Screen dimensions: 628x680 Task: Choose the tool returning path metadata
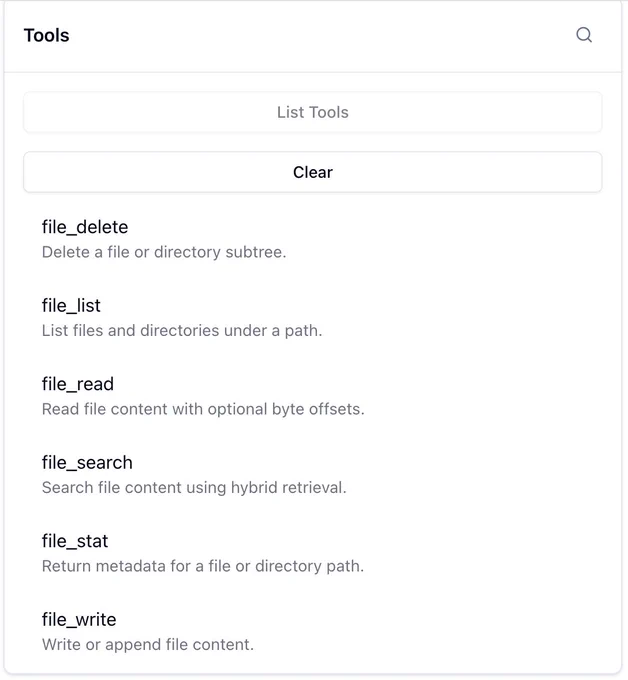point(313,553)
